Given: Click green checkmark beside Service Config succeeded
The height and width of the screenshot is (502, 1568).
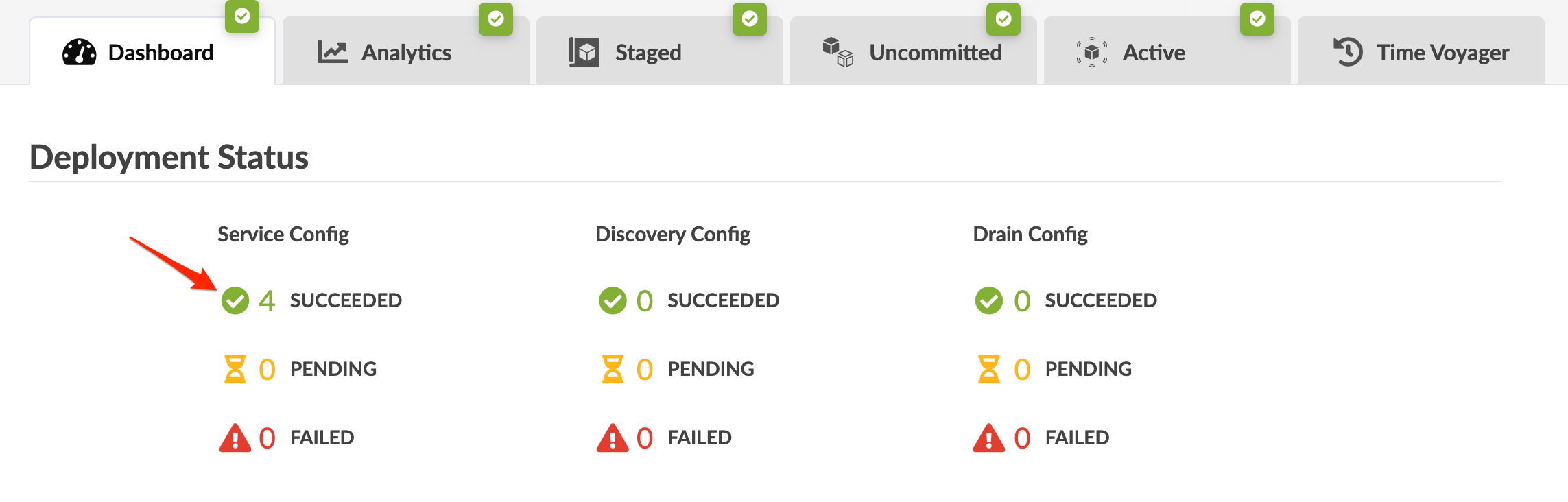Looking at the screenshot, I should tap(235, 300).
